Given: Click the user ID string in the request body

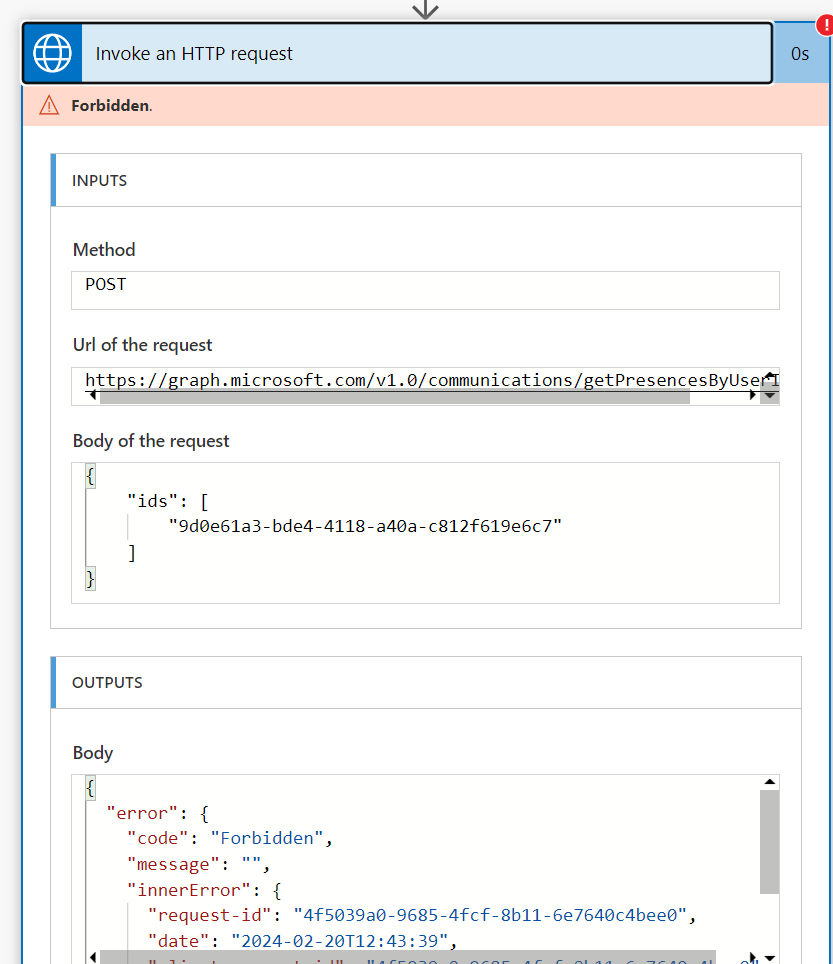Looking at the screenshot, I should click(364, 525).
